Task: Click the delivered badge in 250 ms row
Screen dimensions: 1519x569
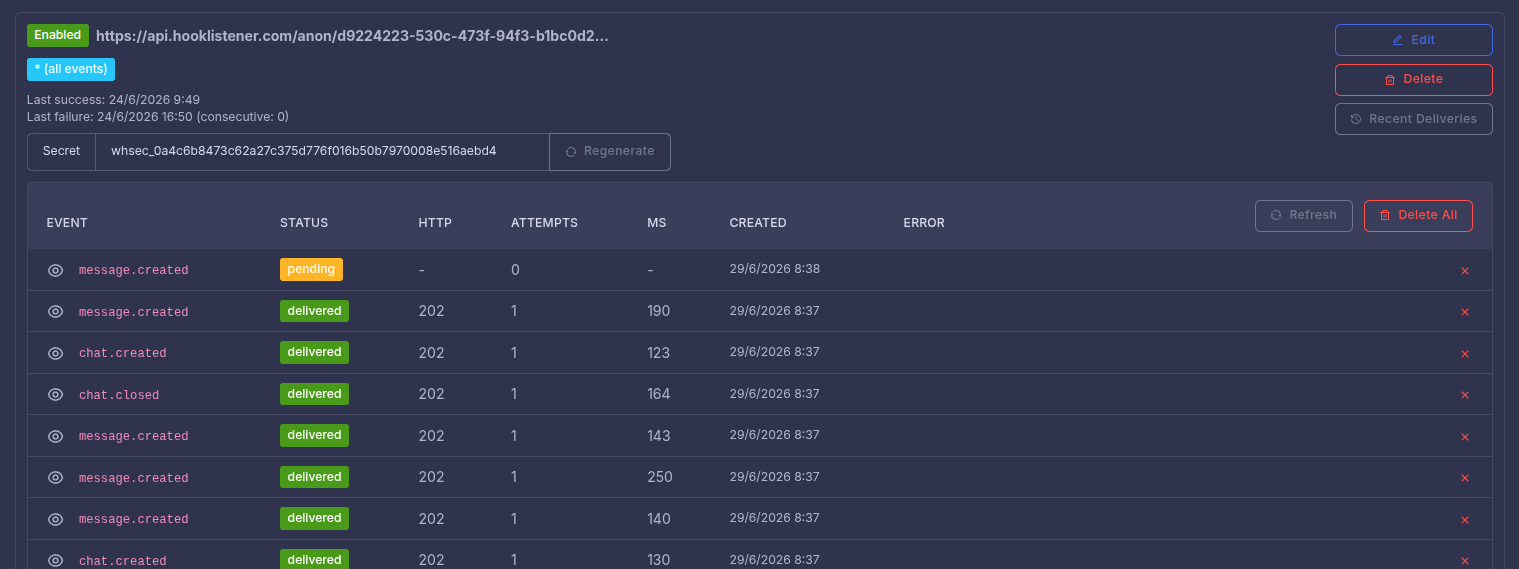Action: point(314,477)
